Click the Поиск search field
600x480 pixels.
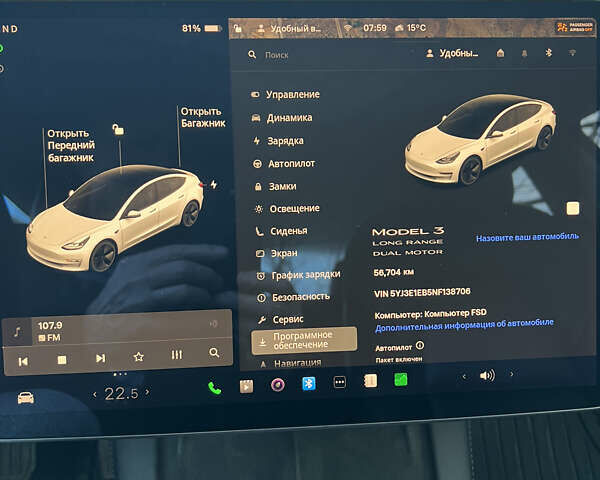click(x=320, y=55)
